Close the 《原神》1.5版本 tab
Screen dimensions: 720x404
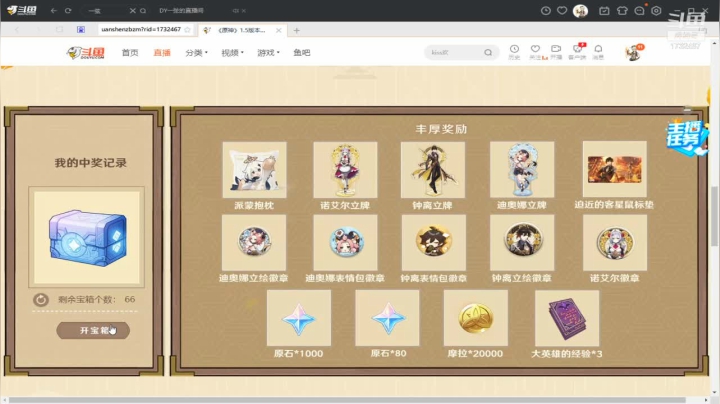click(x=278, y=30)
